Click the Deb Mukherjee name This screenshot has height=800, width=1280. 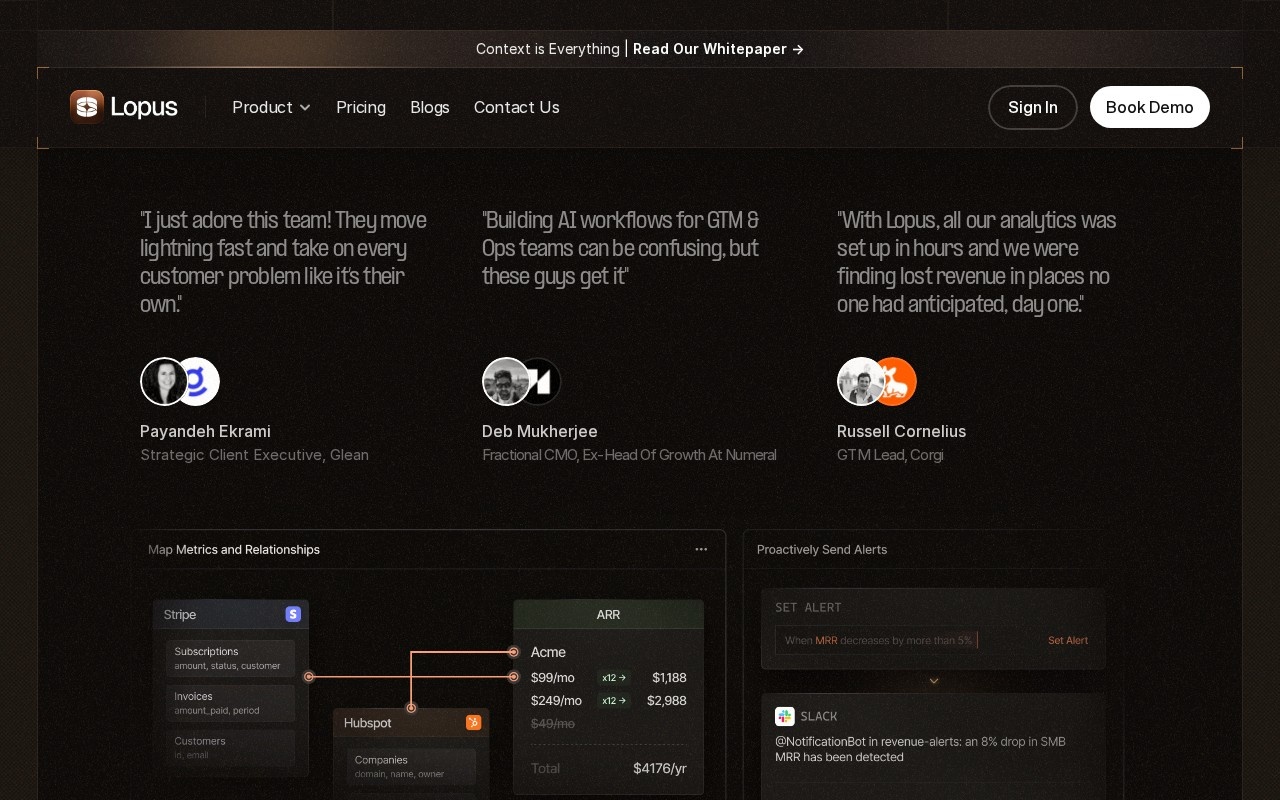540,431
